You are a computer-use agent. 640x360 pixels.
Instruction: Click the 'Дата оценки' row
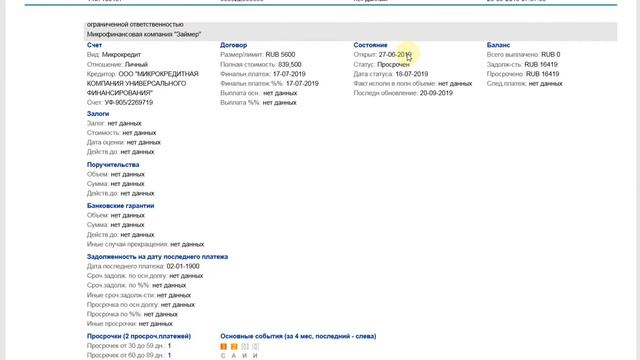click(124, 142)
